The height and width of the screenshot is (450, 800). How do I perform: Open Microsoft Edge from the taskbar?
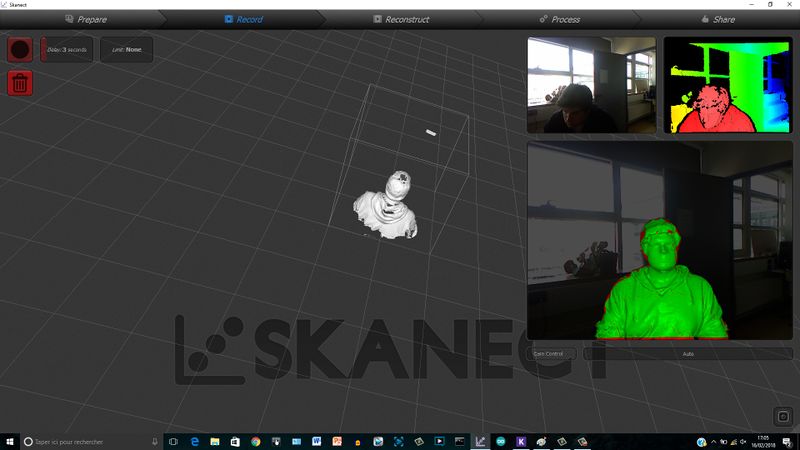point(194,441)
